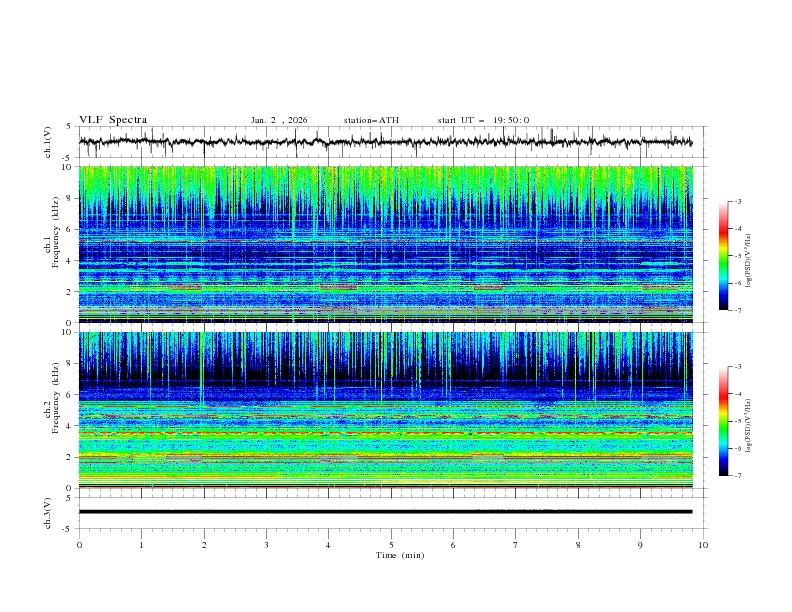This screenshot has width=792, height=612.
Task: Click the ch.2 spectrogram panel
Action: point(386,410)
